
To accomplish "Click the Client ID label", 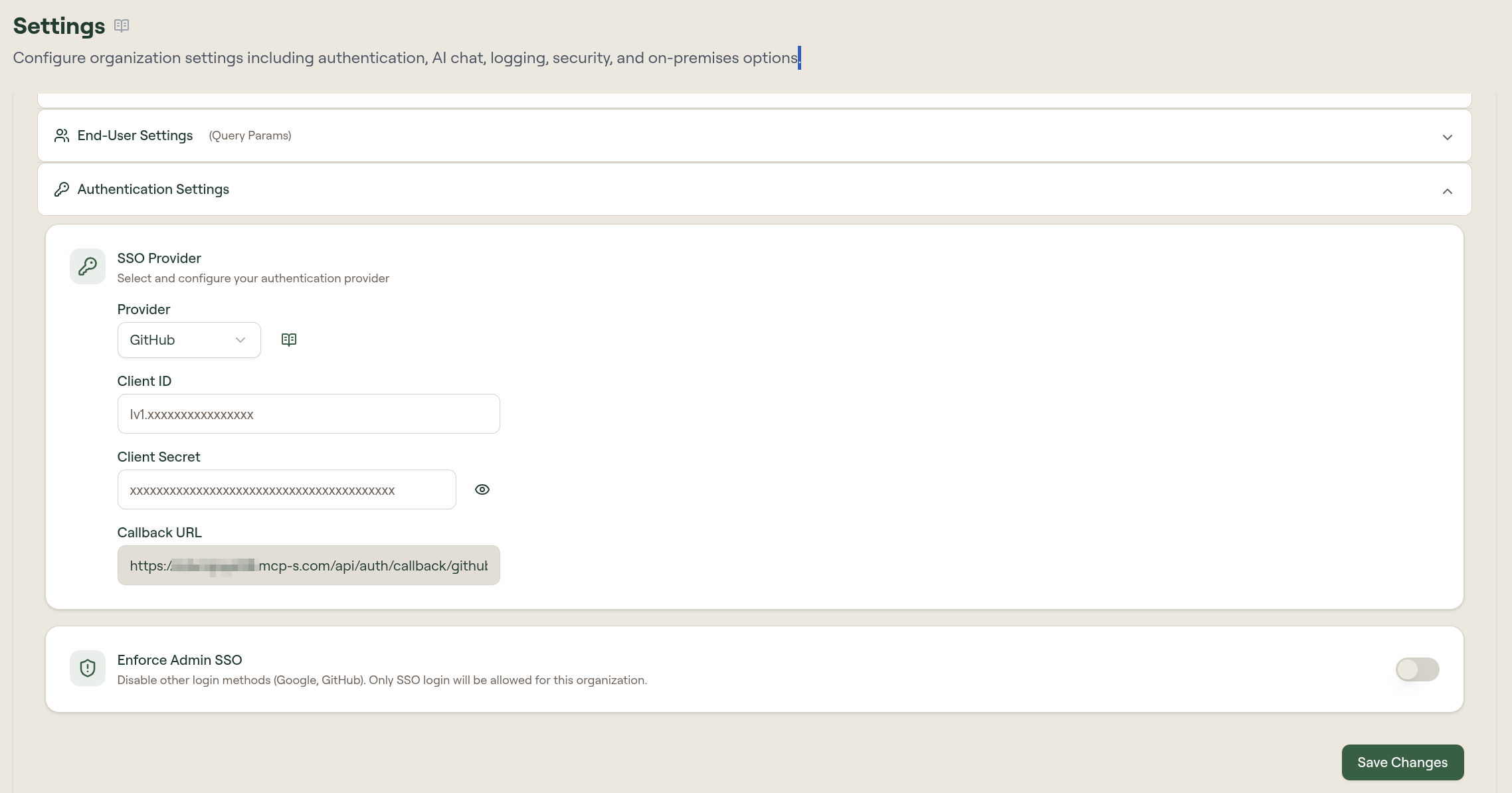I will 144,381.
